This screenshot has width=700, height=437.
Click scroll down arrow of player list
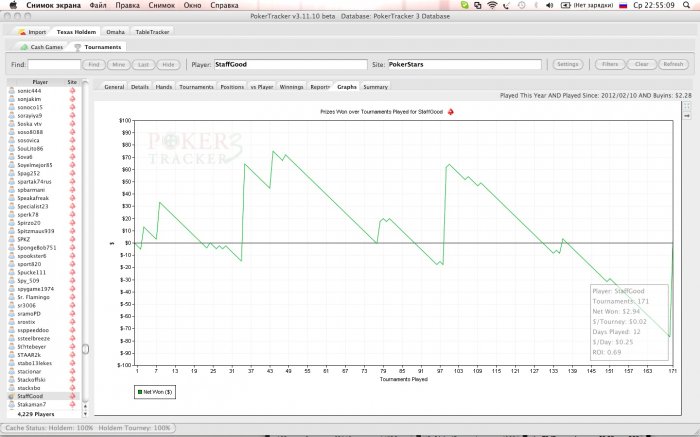(85, 413)
